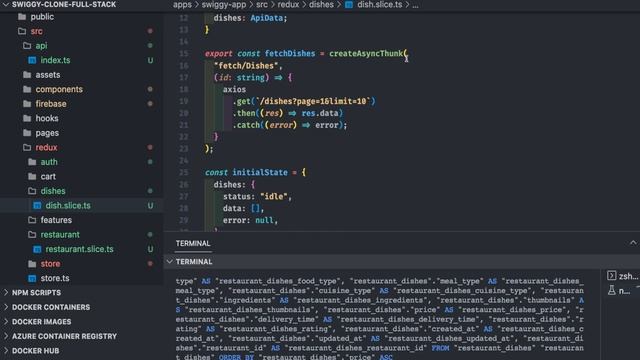Open restaurant.slice.ts file
Viewport: 640px width, 360px height.
tap(79, 249)
